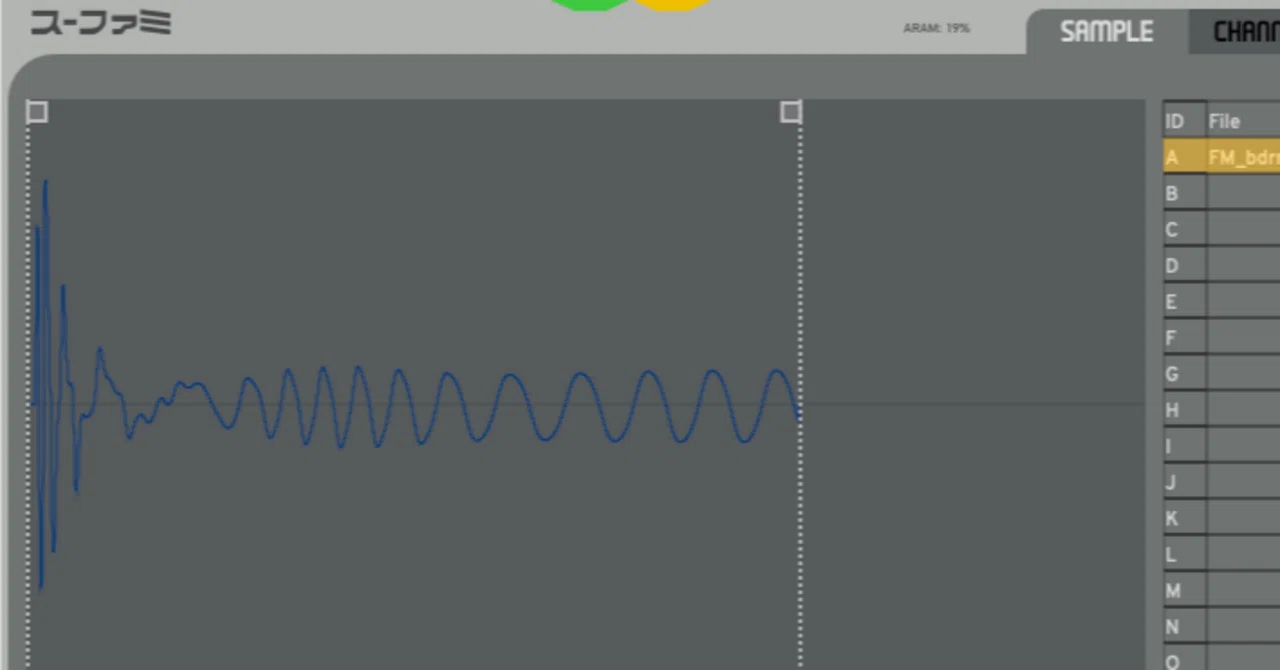Image resolution: width=1280 pixels, height=670 pixels.
Task: Select sample slot I
Action: click(1221, 446)
